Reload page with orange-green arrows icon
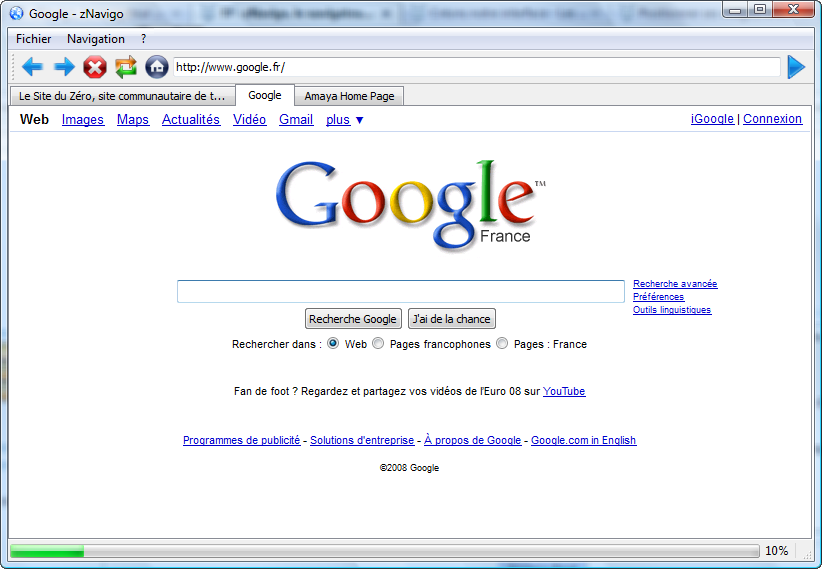This screenshot has height=569, width=822. coord(126,67)
